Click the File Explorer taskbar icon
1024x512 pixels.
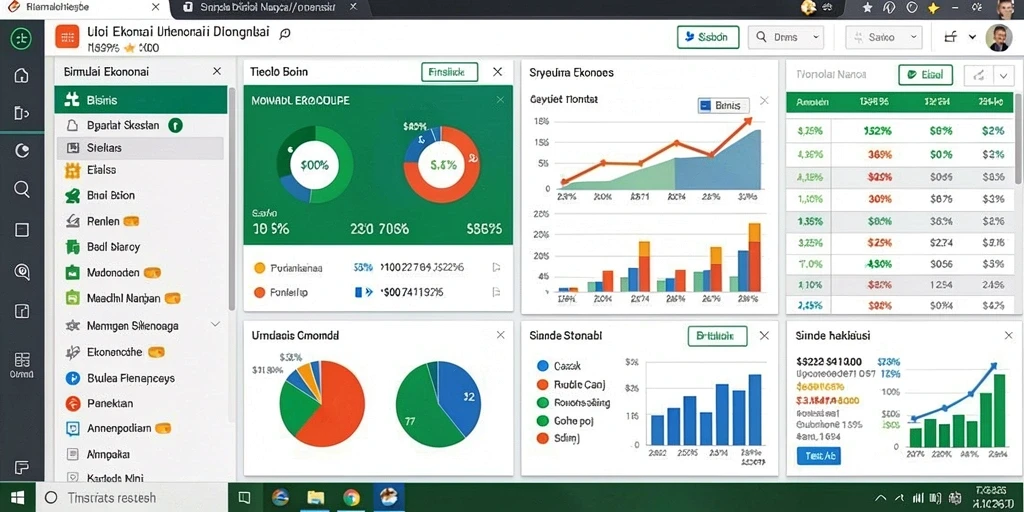tap(316, 498)
